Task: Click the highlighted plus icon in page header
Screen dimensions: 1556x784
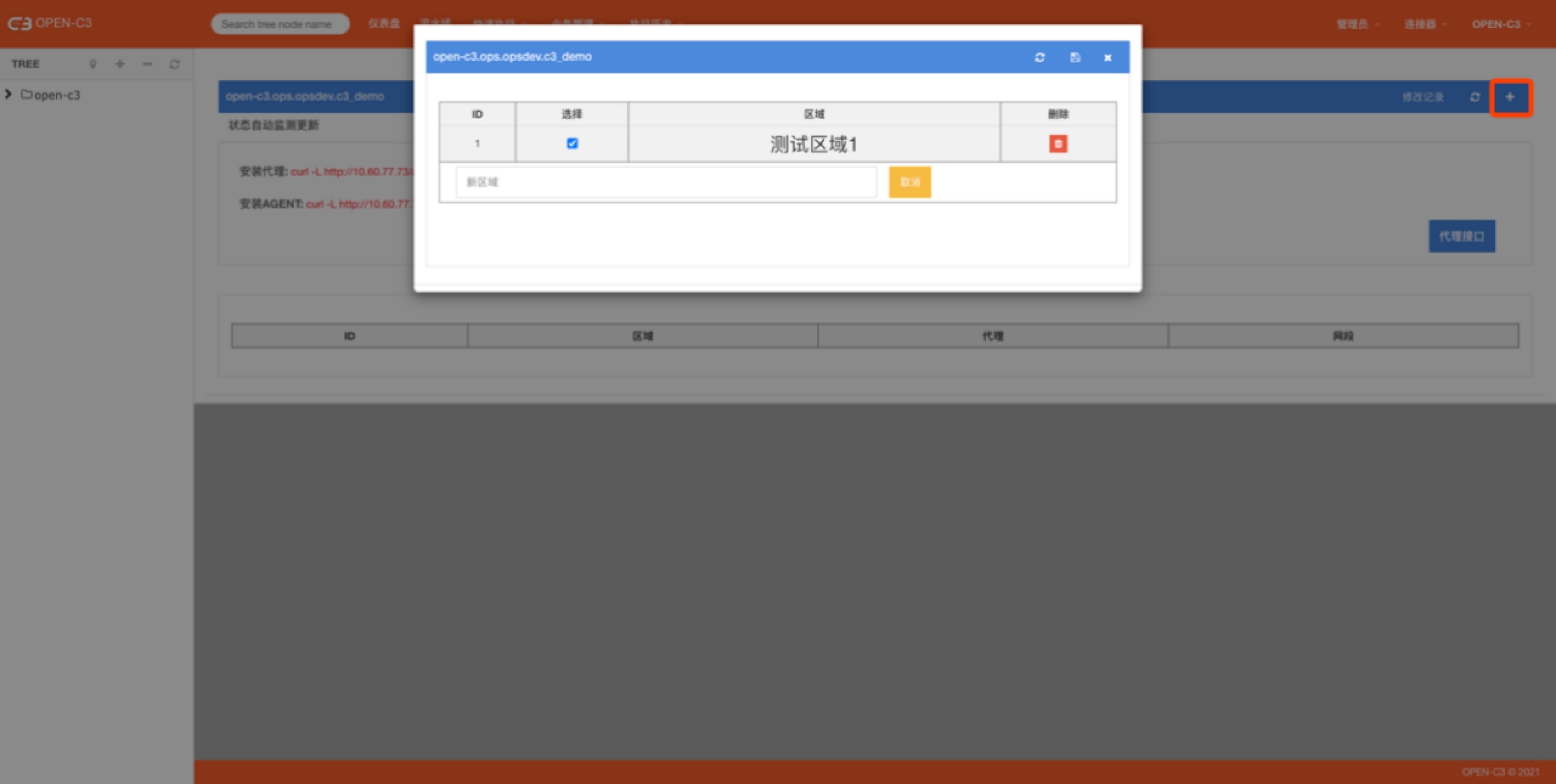Action: 1510,97
